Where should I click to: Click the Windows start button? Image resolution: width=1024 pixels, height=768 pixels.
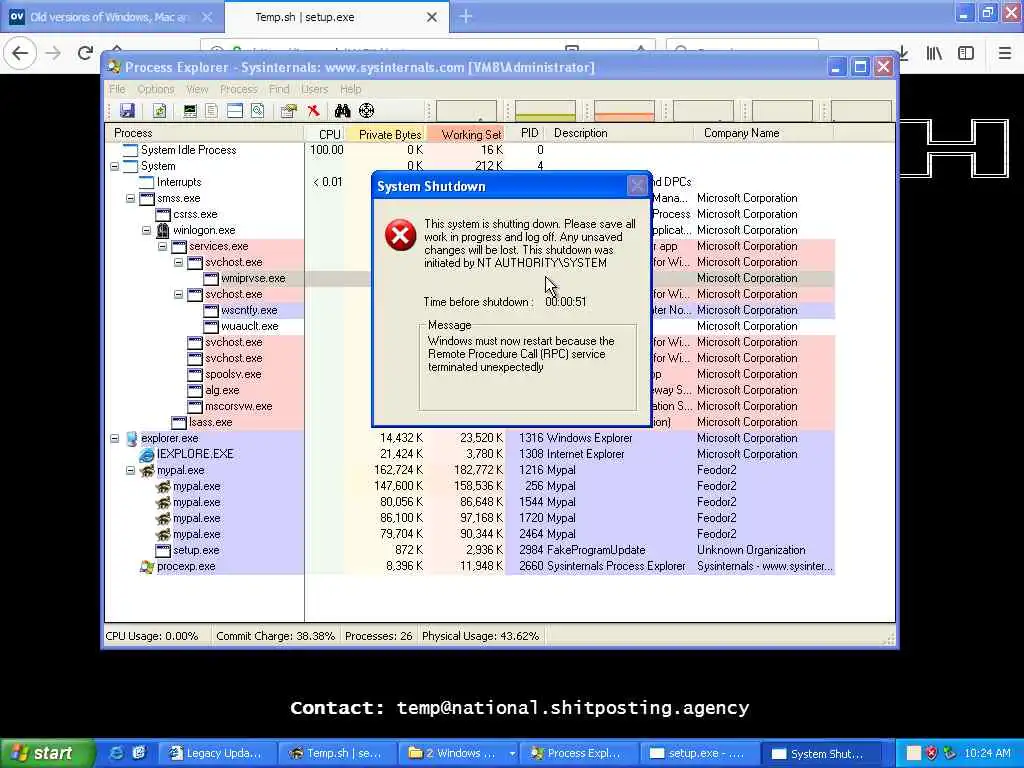coord(47,753)
